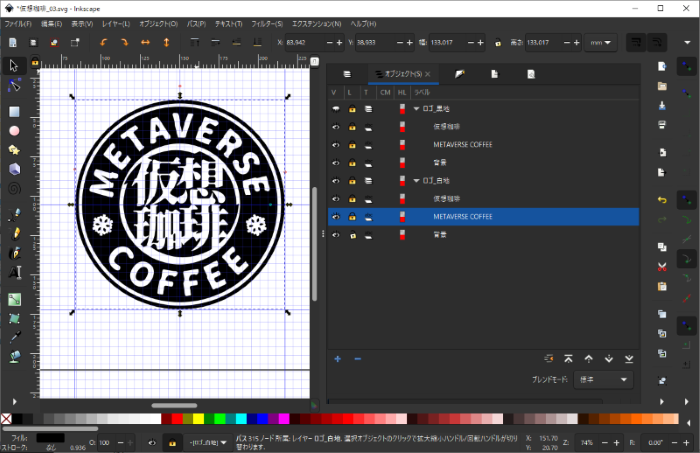Lower selection to bottom icon in toolbar
Screen dimensions: 700x453
pos(258,42)
